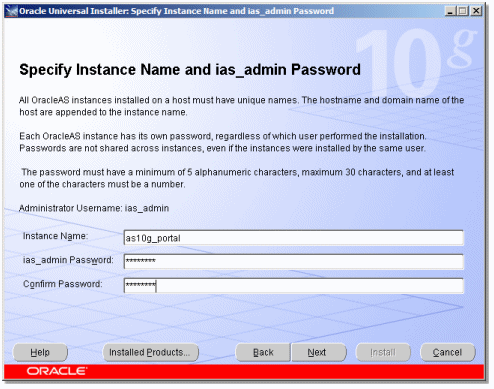
Task: Click the ias_admin Password label
Action: pyautogui.click(x=68, y=260)
